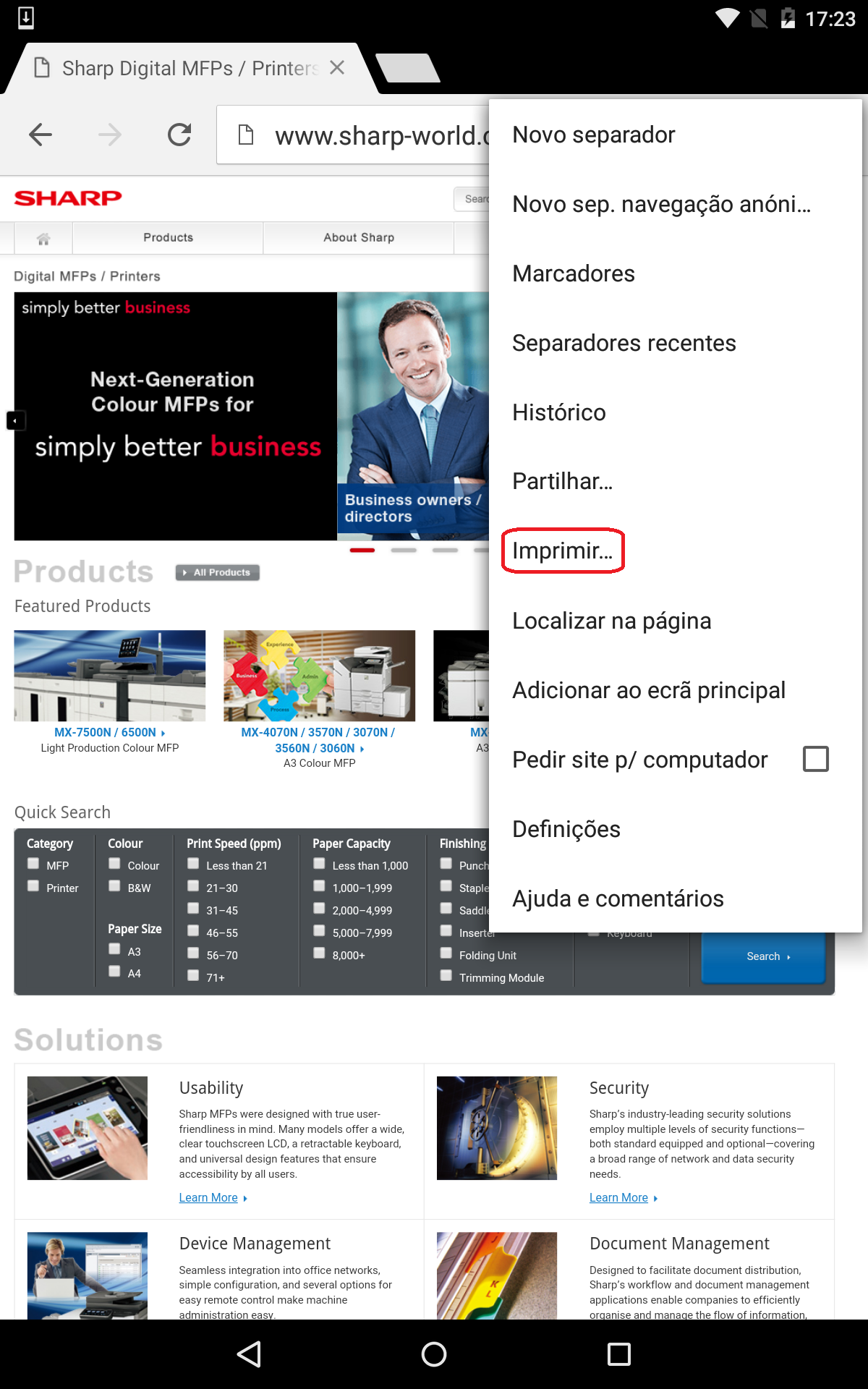
Task: Tap the Android recent apps button
Action: pos(619,1354)
